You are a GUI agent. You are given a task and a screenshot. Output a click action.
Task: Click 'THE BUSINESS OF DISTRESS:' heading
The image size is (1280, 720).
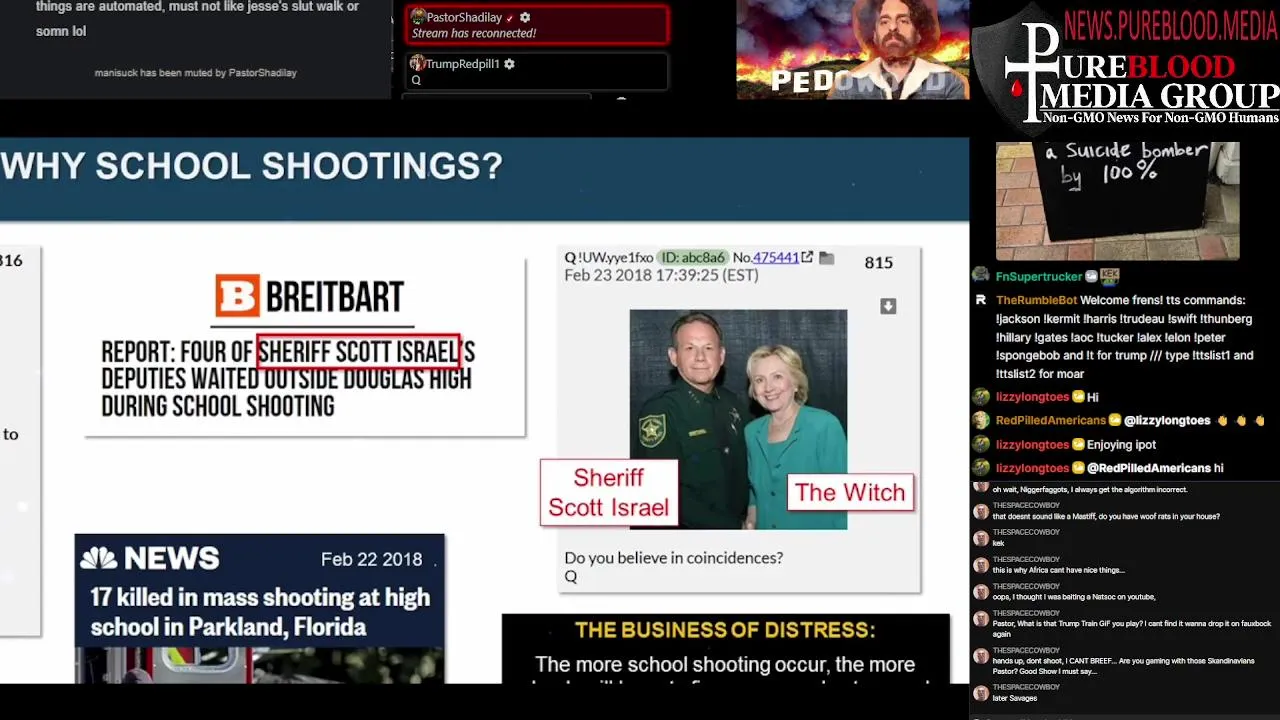(x=725, y=630)
